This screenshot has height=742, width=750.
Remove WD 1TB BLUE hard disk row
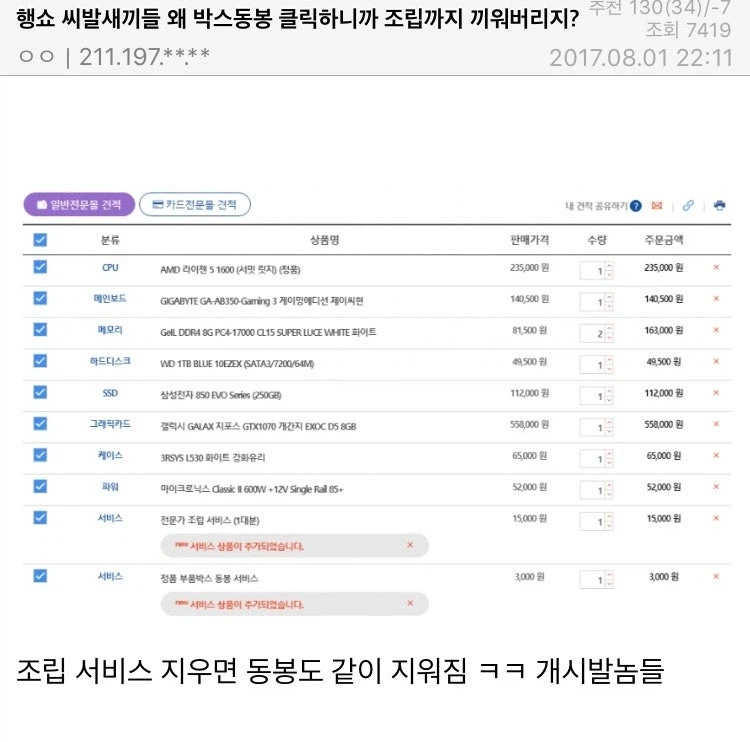click(x=716, y=362)
